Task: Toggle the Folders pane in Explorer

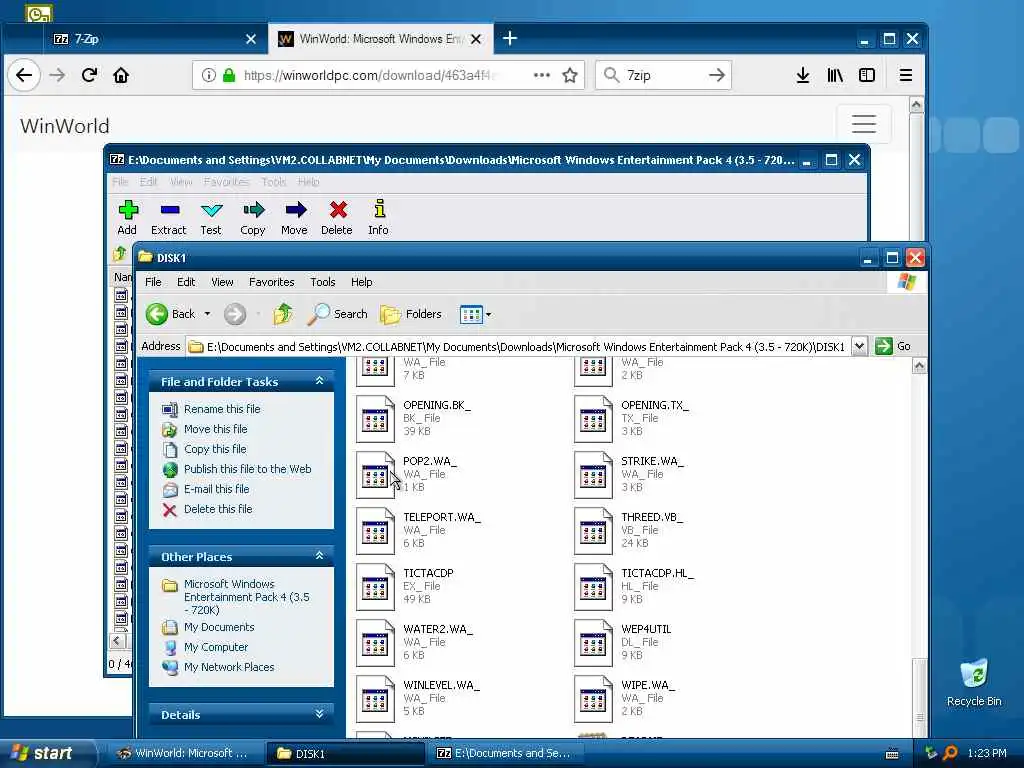Action: point(411,314)
